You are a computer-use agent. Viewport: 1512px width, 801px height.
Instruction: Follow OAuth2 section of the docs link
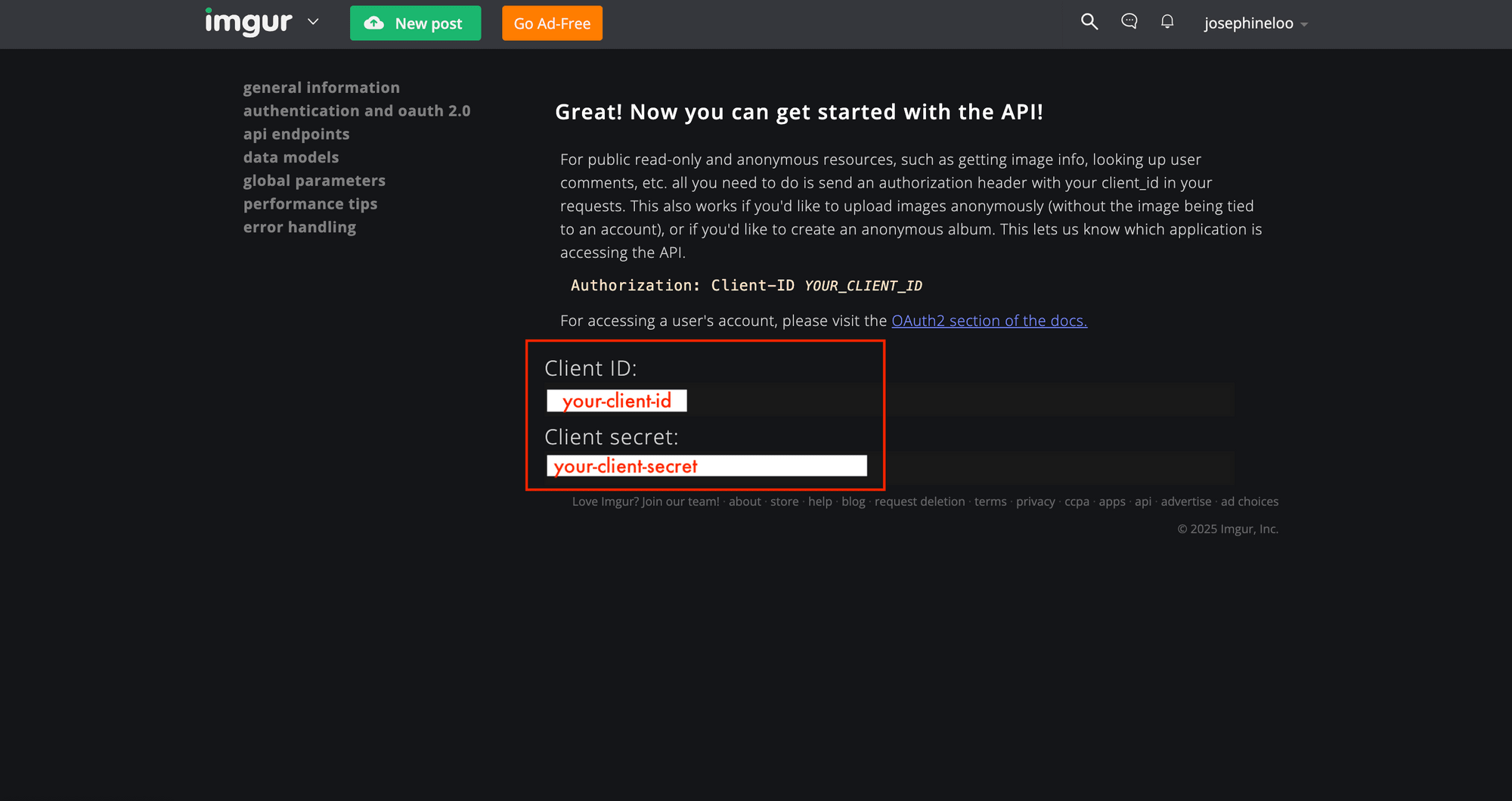(989, 321)
